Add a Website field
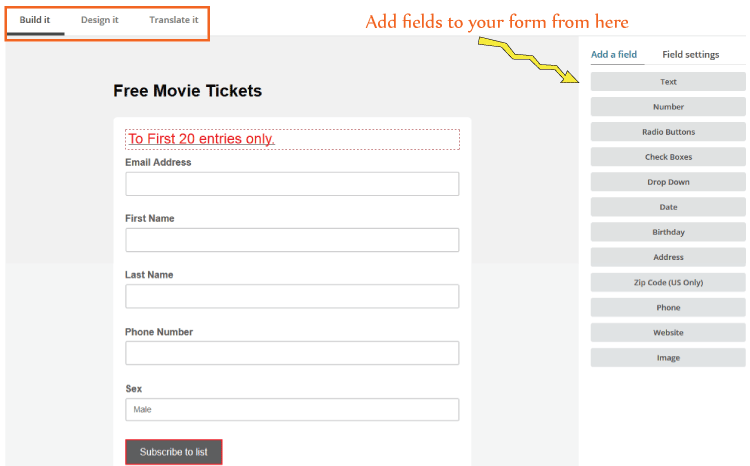The width and height of the screenshot is (750, 466). tap(668, 333)
